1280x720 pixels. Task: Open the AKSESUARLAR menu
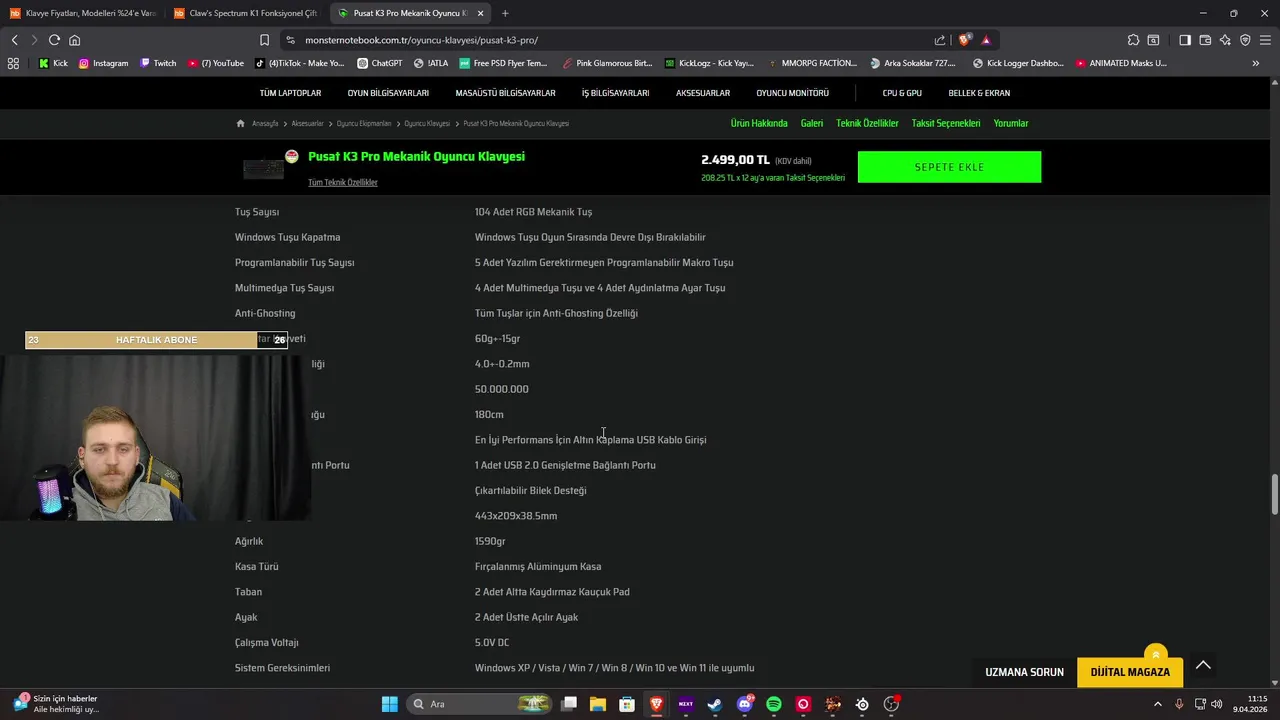(703, 93)
